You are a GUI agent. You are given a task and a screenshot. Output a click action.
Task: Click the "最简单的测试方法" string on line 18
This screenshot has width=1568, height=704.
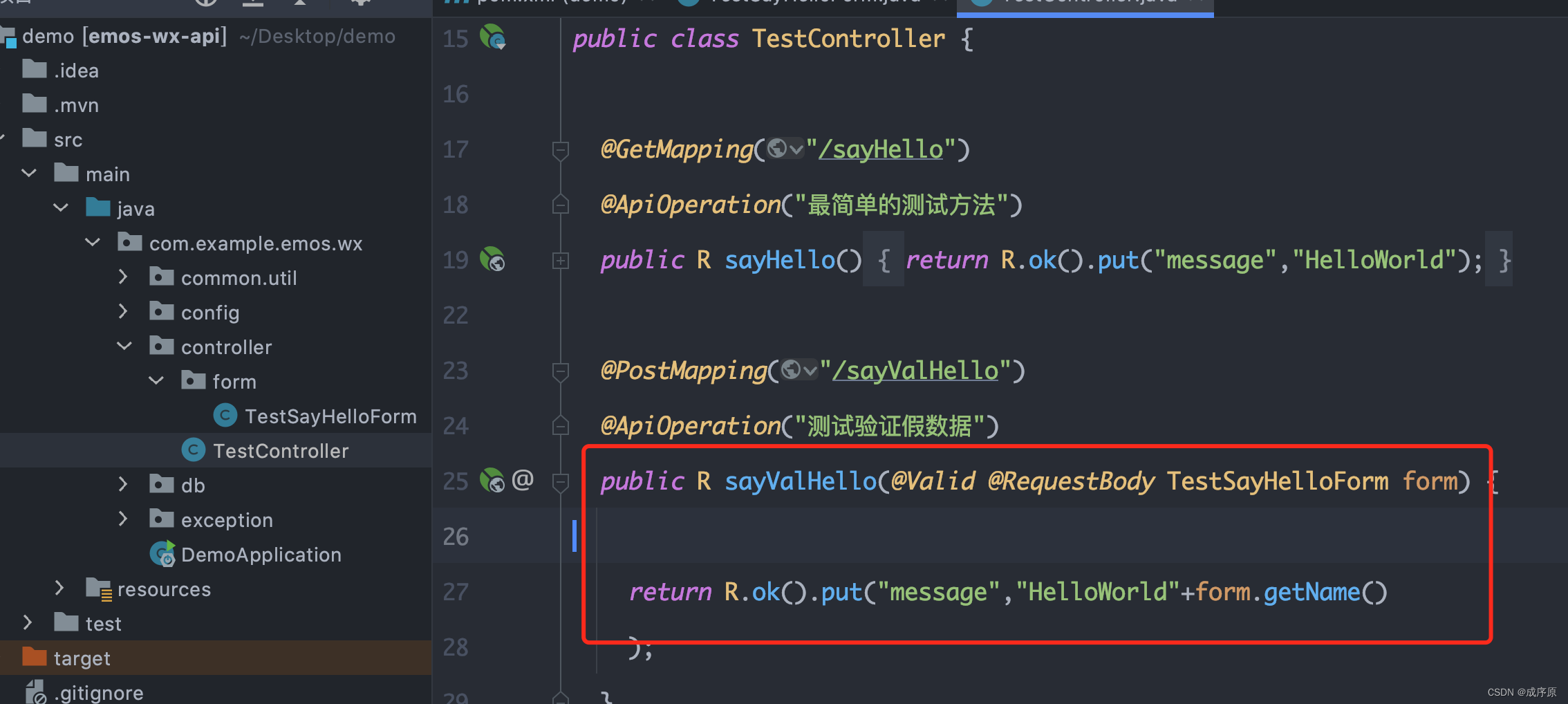click(902, 205)
